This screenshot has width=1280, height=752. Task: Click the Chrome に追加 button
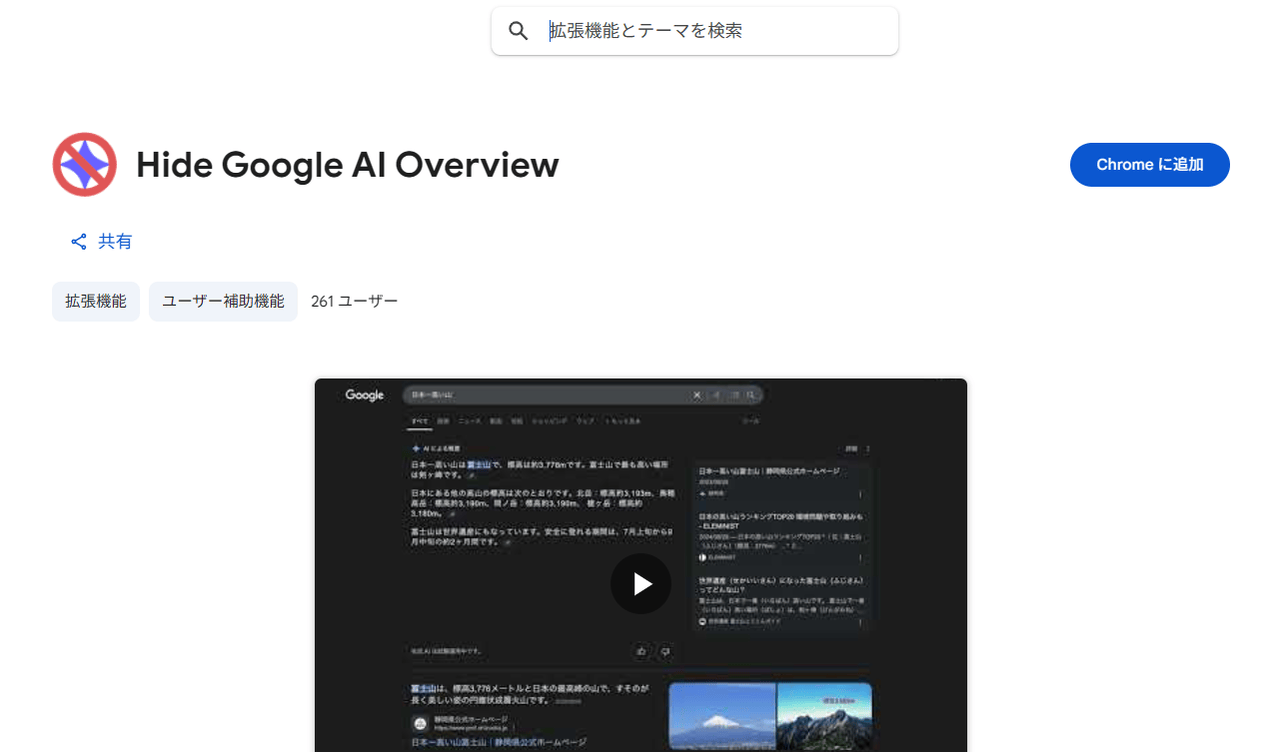coord(1149,165)
